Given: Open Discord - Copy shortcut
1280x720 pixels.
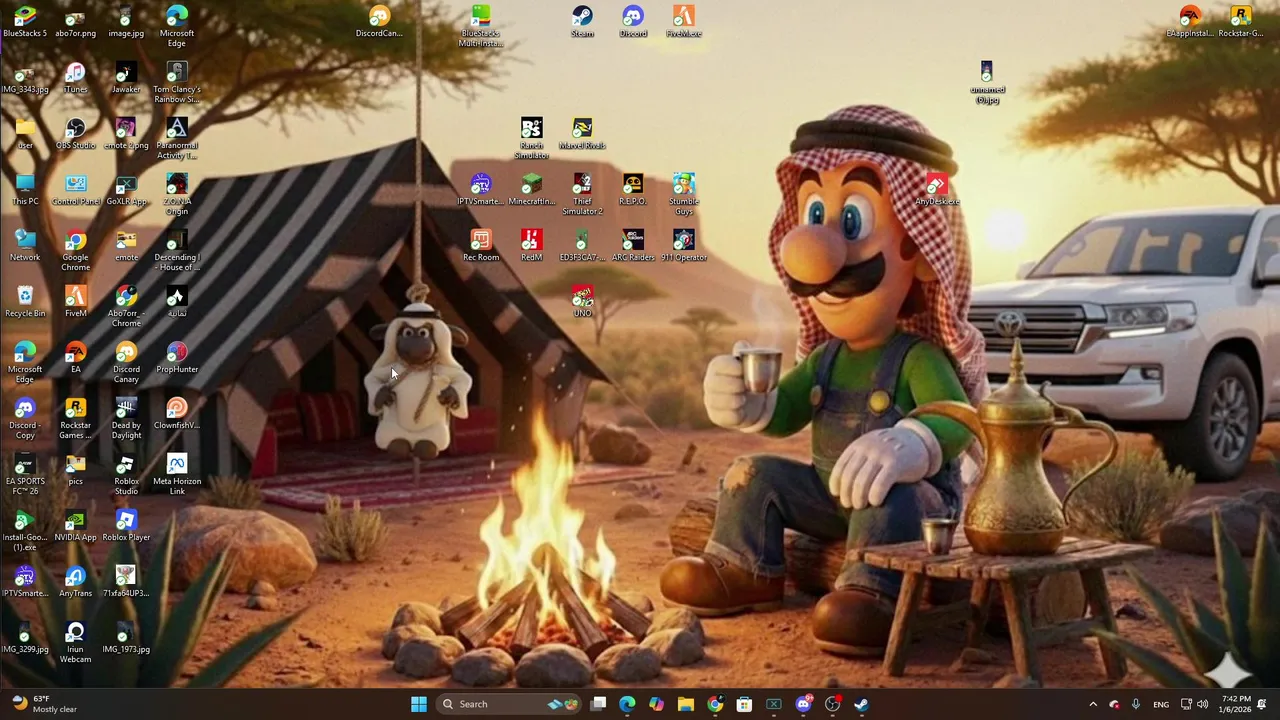Looking at the screenshot, I should click(25, 419).
